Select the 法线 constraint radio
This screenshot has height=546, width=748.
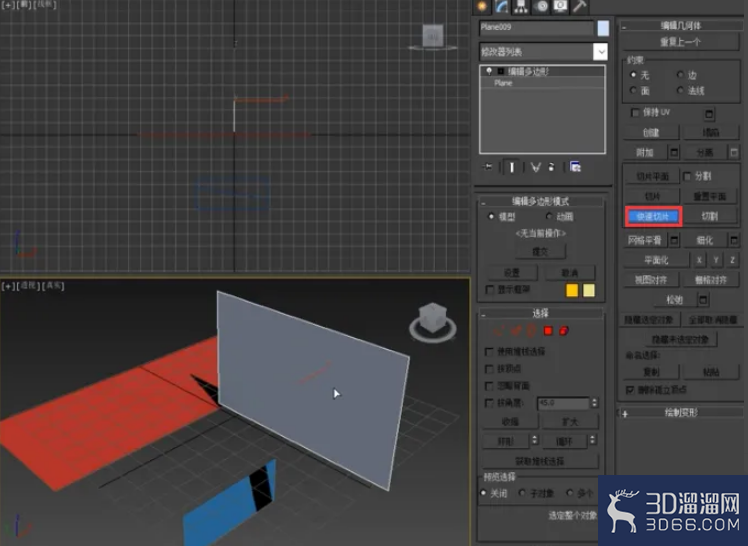(x=680, y=90)
